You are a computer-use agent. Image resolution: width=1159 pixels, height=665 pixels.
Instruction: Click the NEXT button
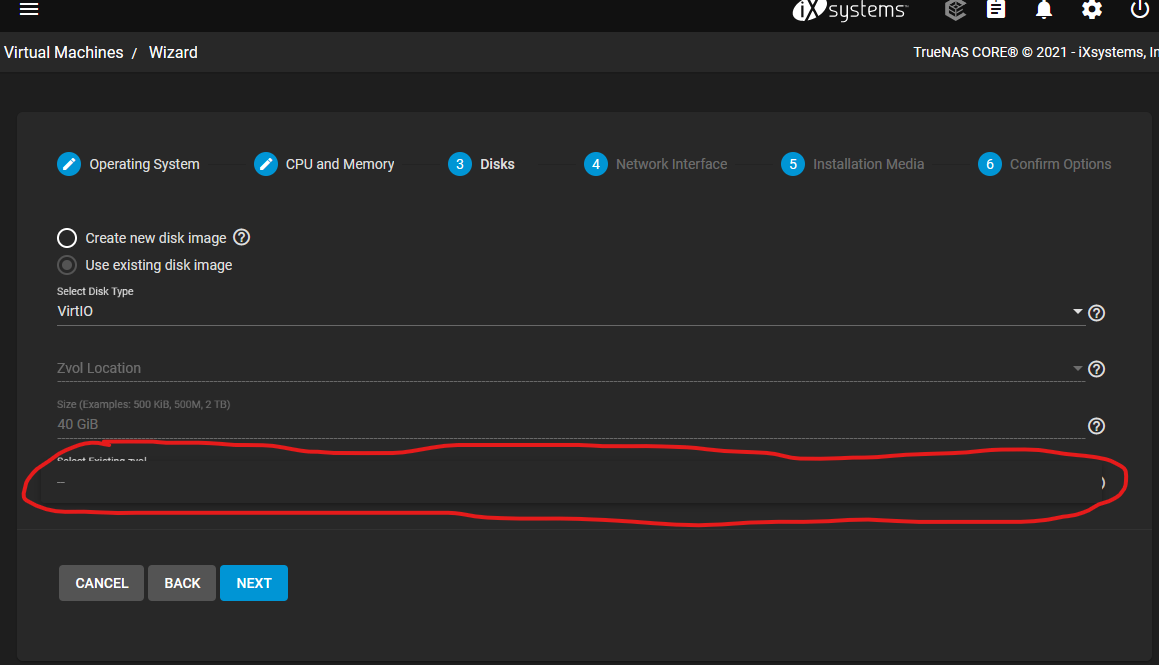point(254,583)
